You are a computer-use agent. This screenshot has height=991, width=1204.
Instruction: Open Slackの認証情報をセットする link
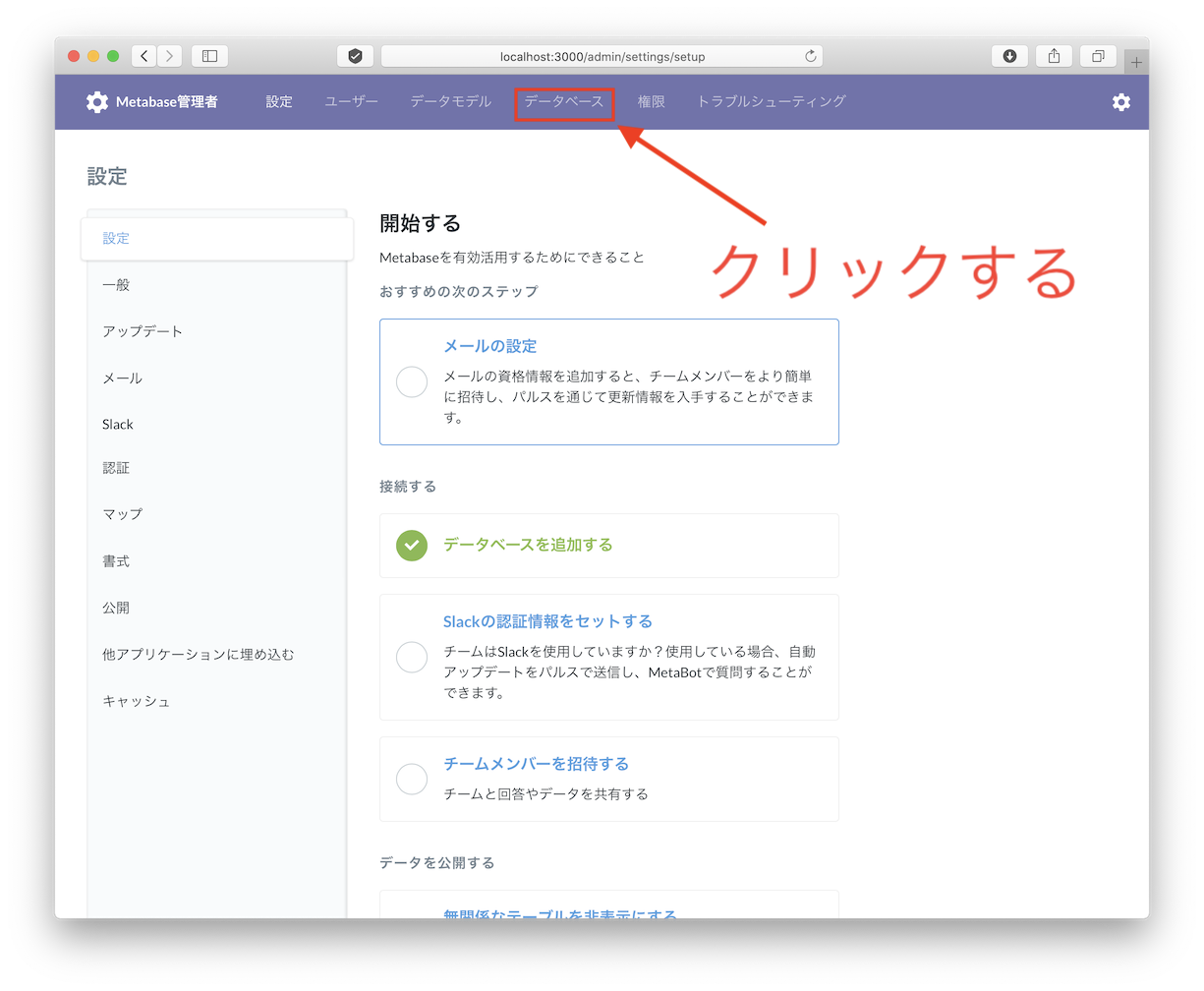tap(547, 621)
